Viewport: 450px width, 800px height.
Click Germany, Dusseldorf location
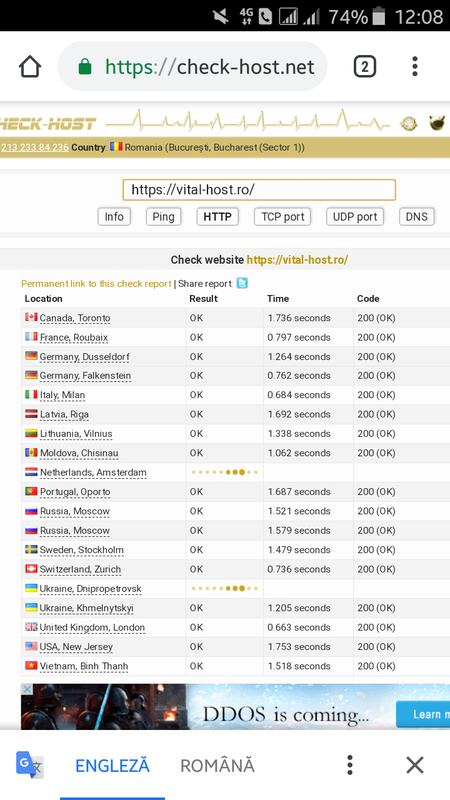[x=84, y=357]
